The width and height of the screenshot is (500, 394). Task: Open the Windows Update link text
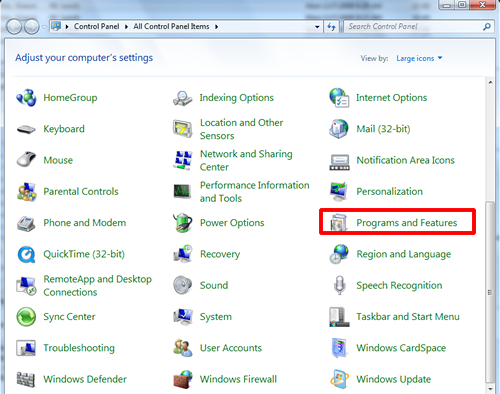[394, 379]
